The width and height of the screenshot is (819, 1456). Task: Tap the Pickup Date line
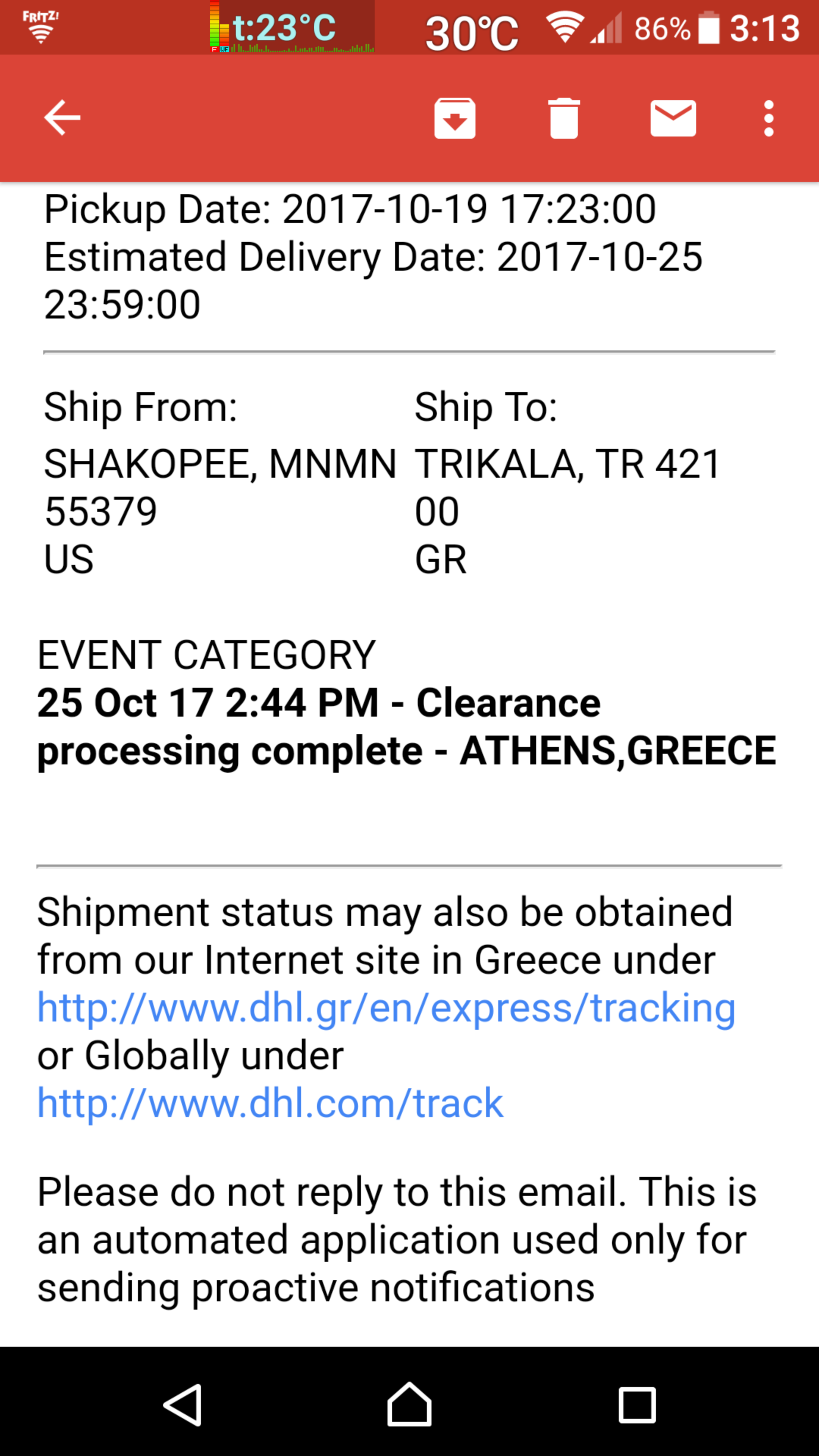tap(350, 209)
